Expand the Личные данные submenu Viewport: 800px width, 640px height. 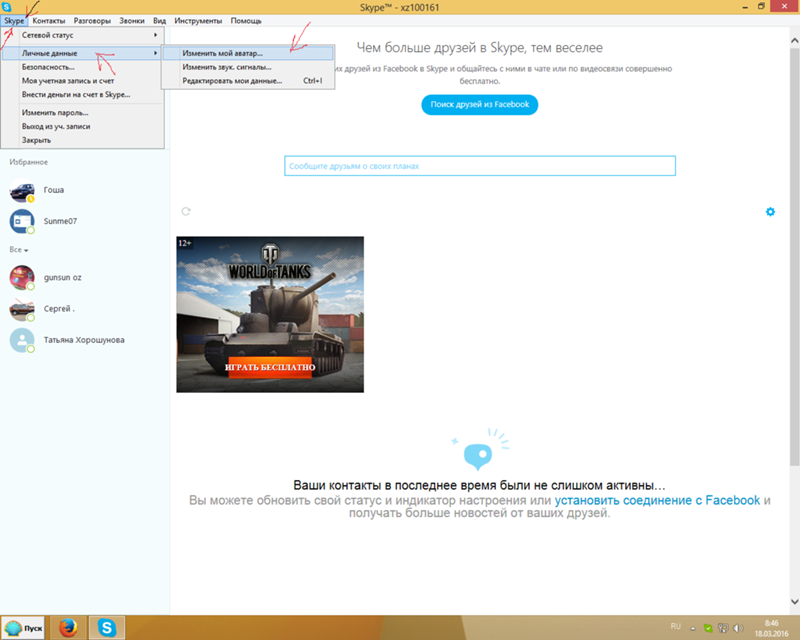coord(83,53)
